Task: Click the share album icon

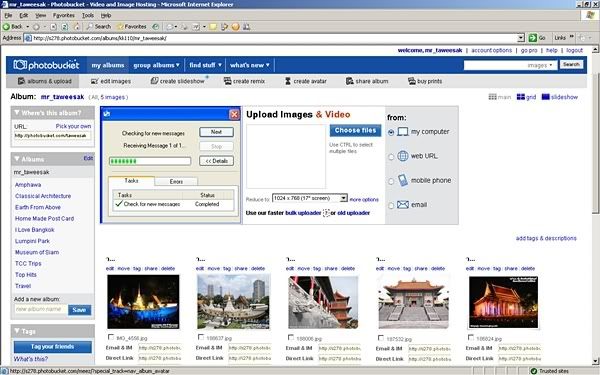Action: click(349, 81)
